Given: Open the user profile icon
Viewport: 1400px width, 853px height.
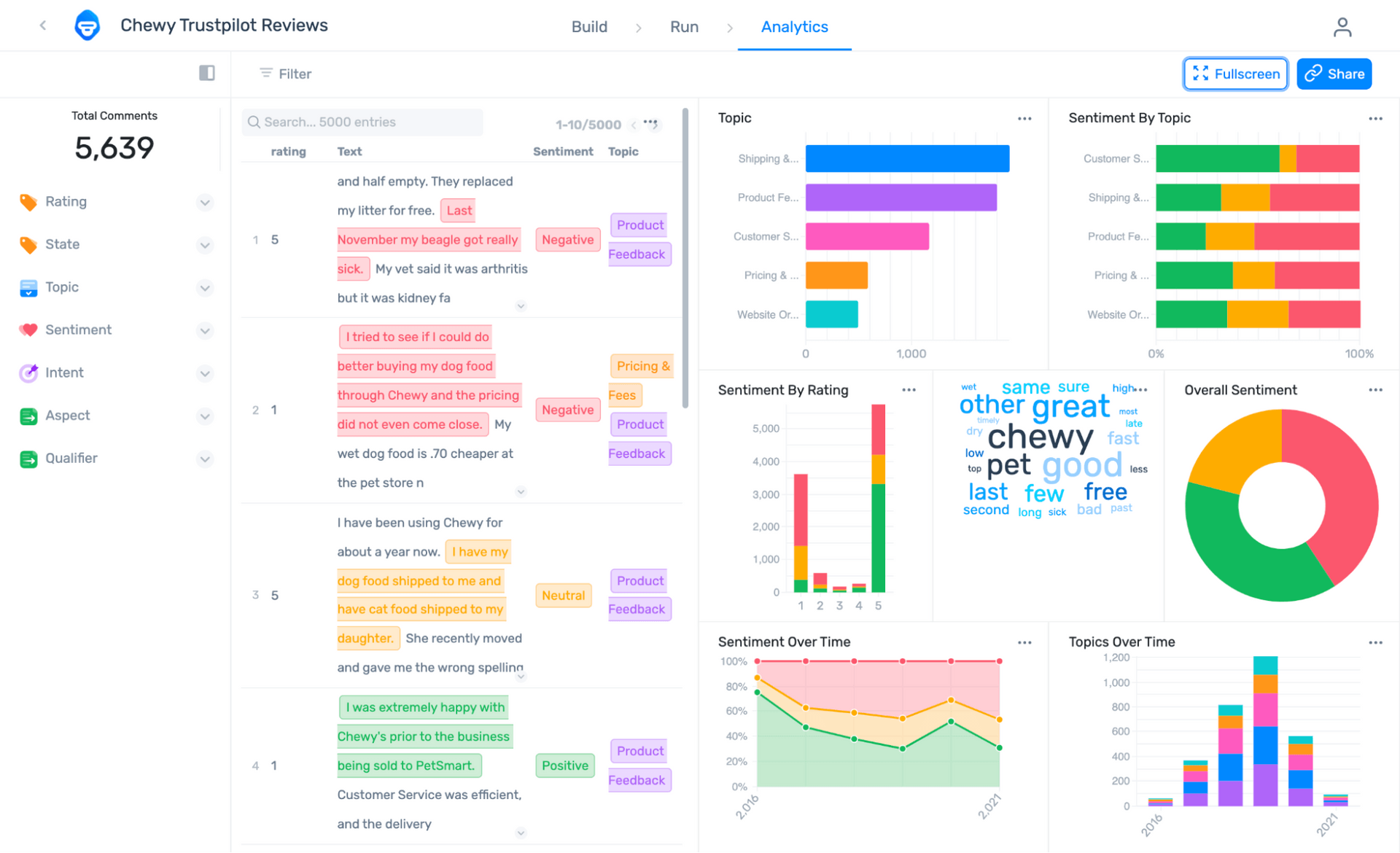Looking at the screenshot, I should (x=1342, y=27).
